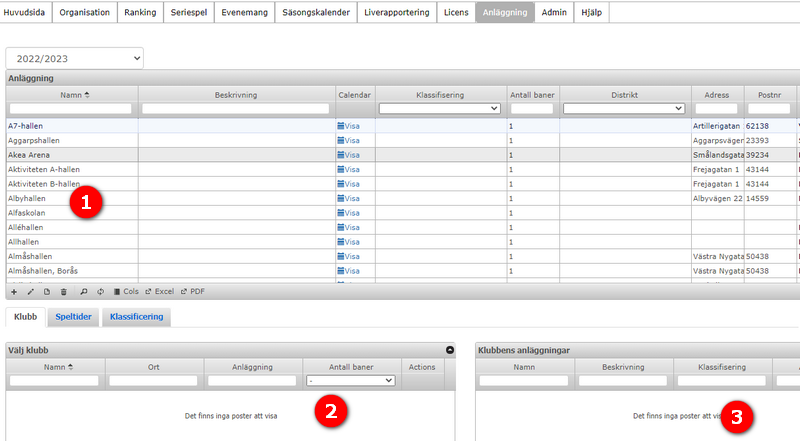Open the Hjälp menu tab

click(x=591, y=12)
